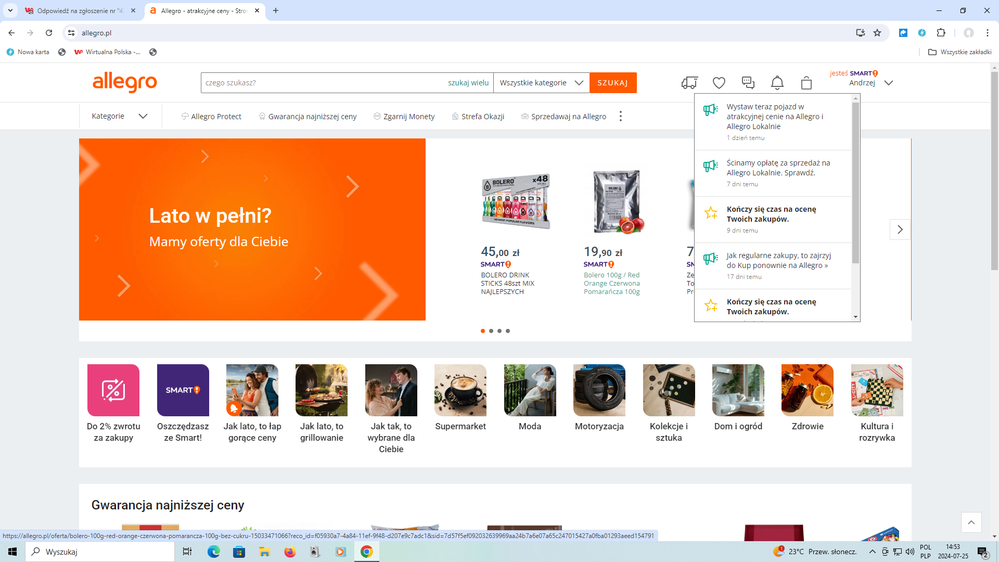Show hidden system tray icons
Screen dimensions: 999x562
point(872,552)
